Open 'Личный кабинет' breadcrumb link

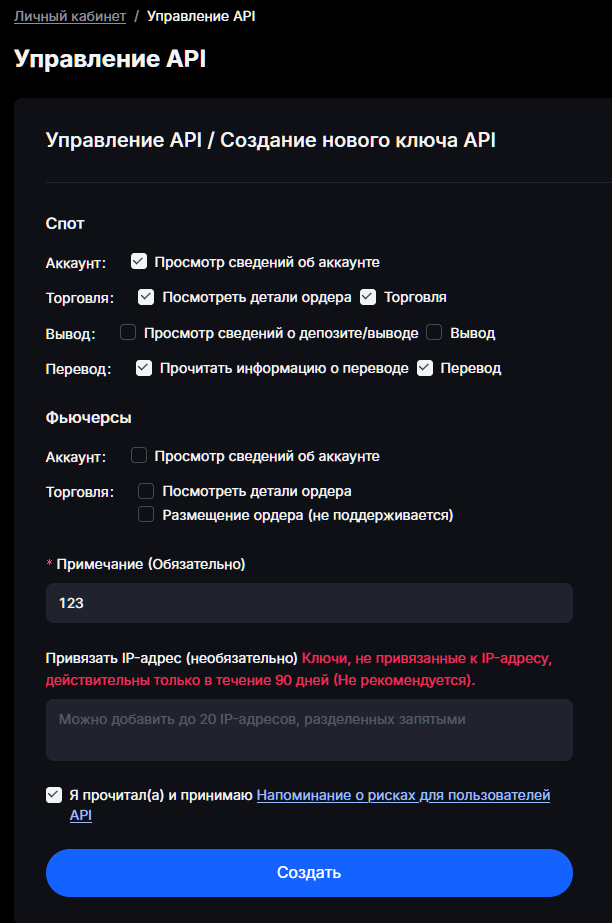pyautogui.click(x=70, y=16)
